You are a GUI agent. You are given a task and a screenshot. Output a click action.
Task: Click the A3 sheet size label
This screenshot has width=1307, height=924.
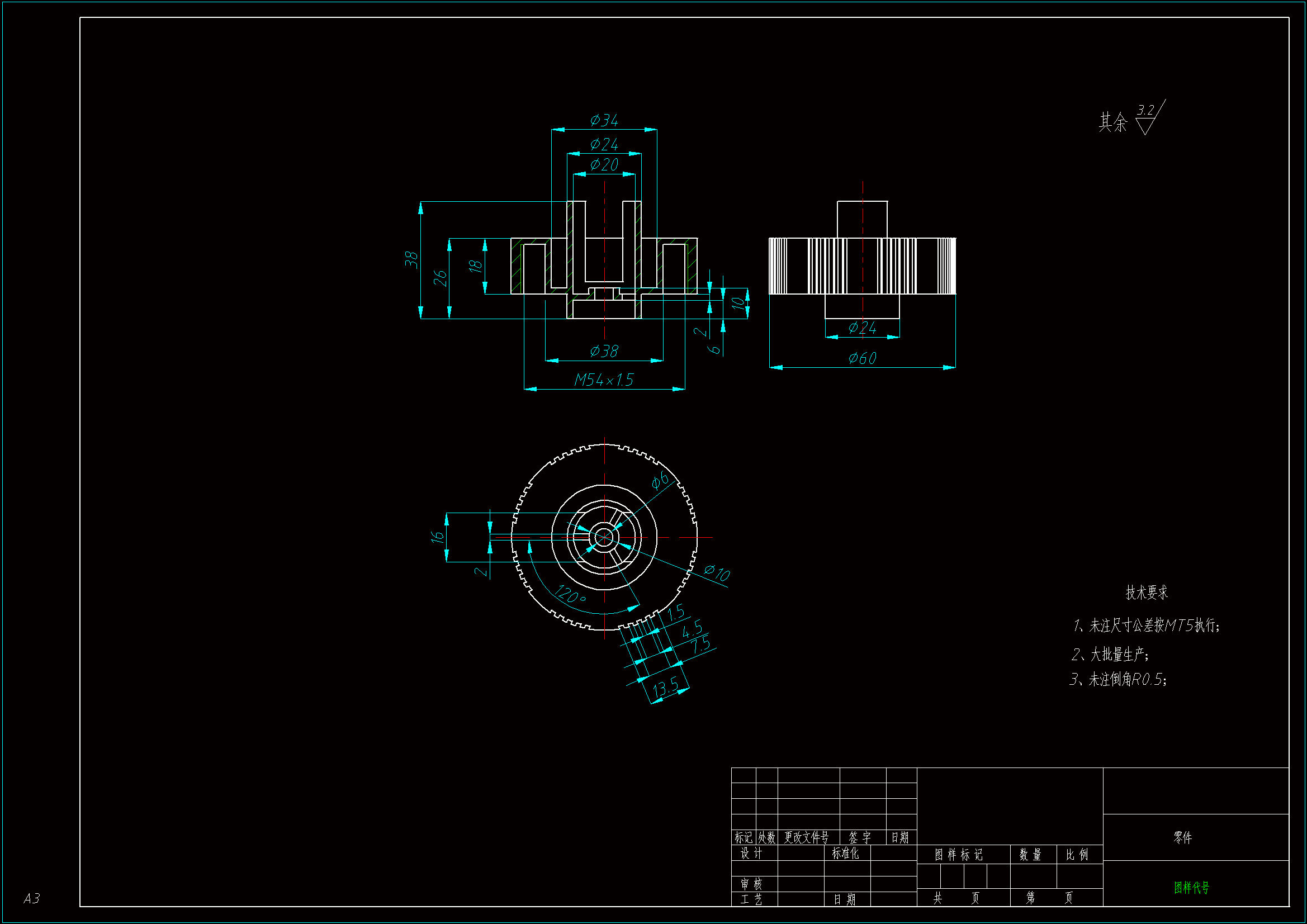tap(31, 898)
